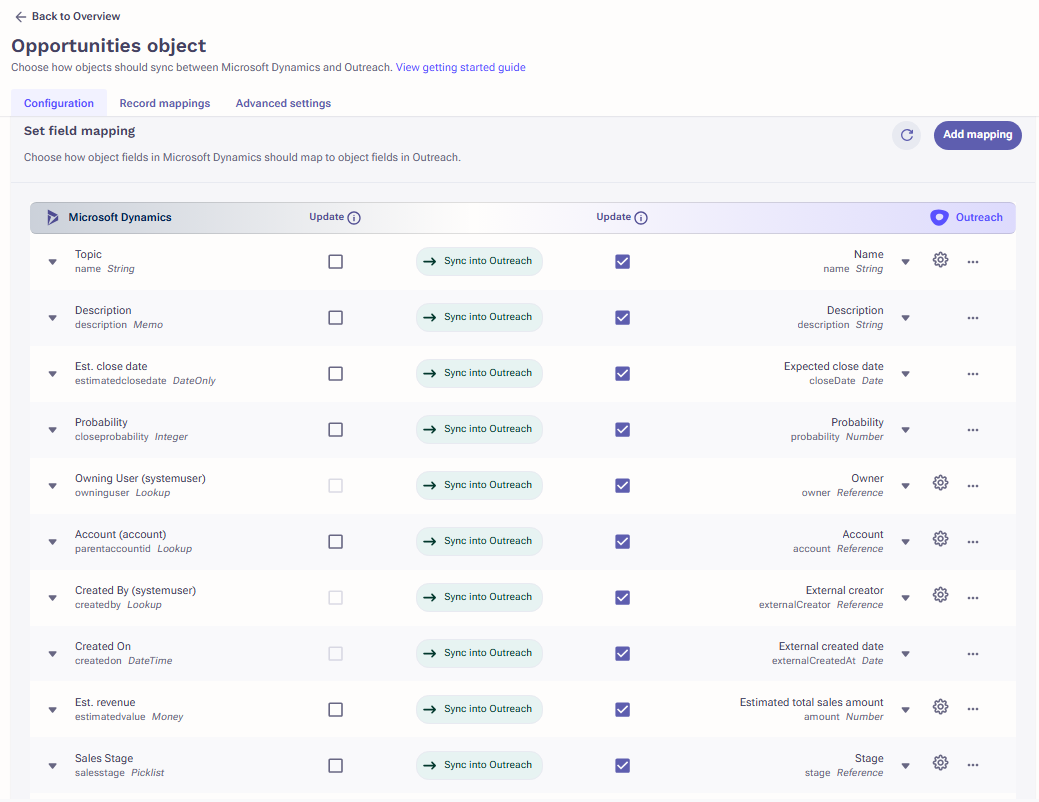Open gear settings for the Sales Stage row
This screenshot has height=802, width=1039.
940,763
